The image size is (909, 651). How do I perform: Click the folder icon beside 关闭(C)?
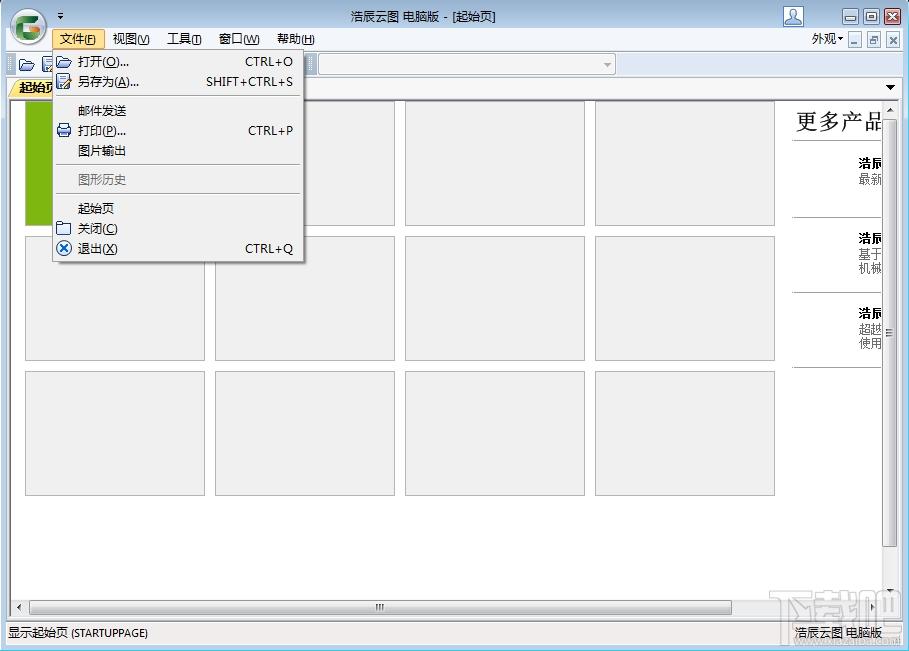(x=64, y=228)
